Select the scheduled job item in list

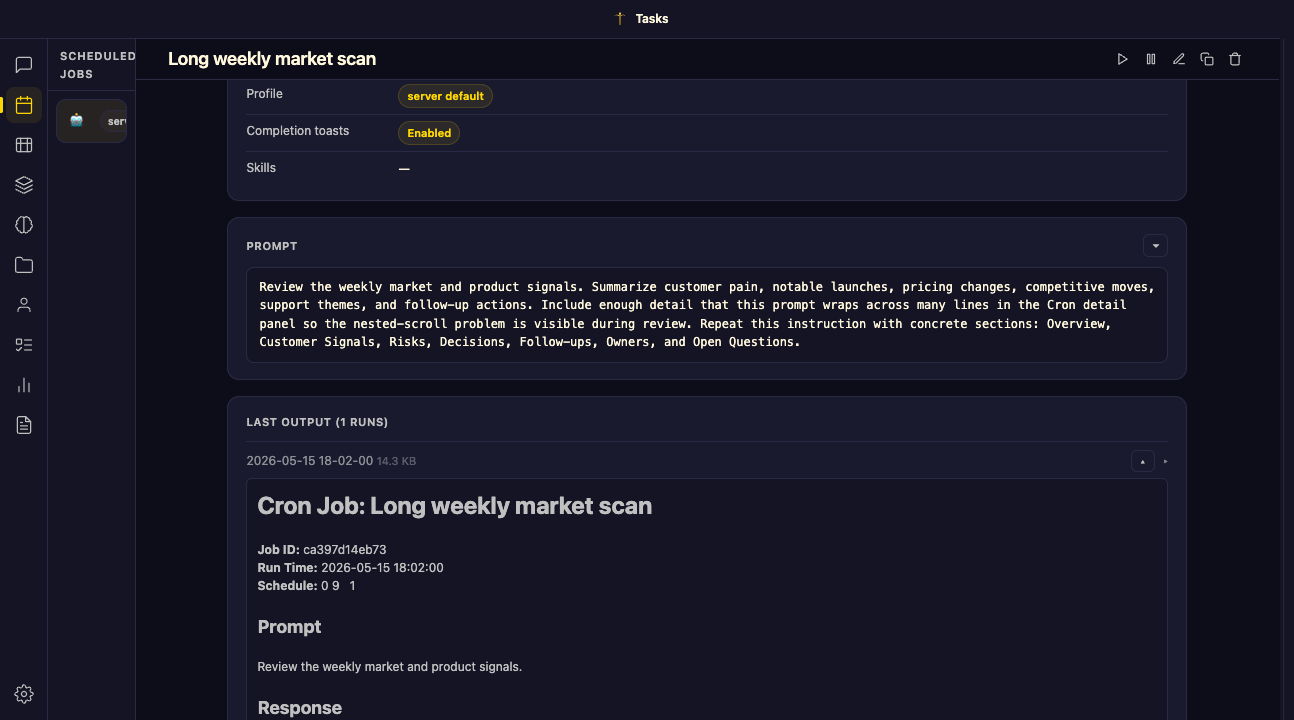[x=91, y=121]
